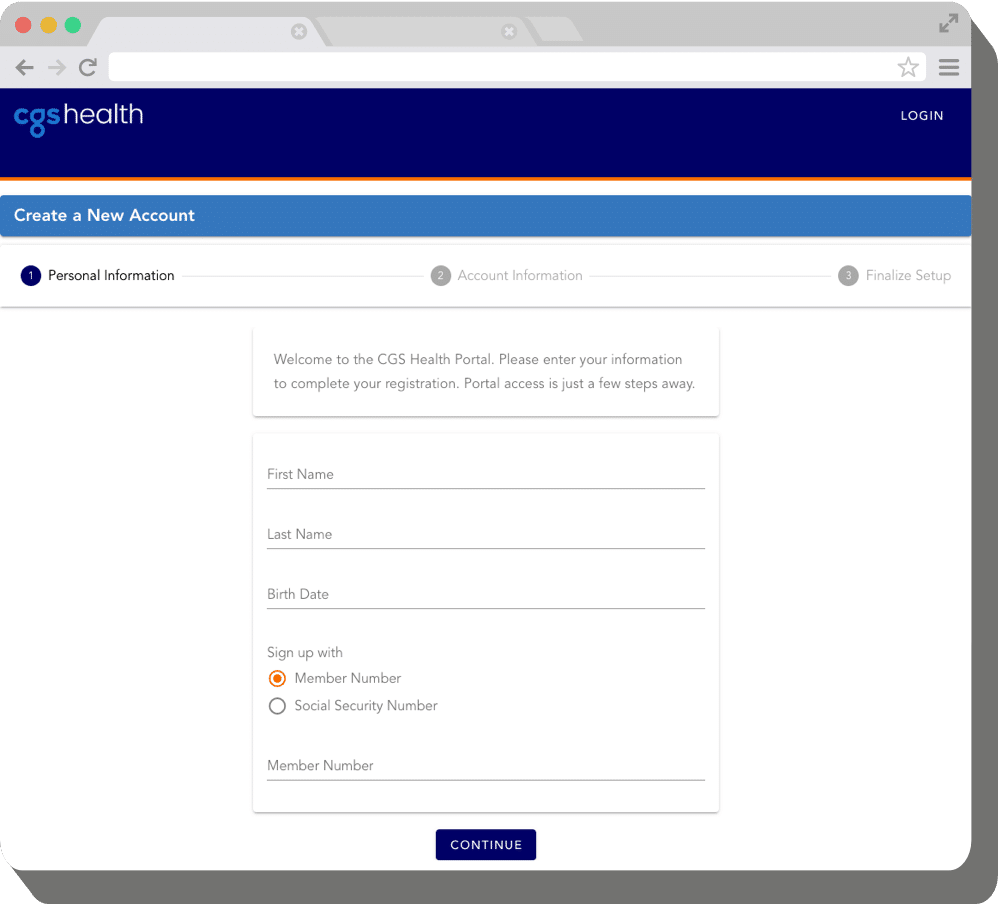
Task: Click the CONTINUE button
Action: point(485,844)
